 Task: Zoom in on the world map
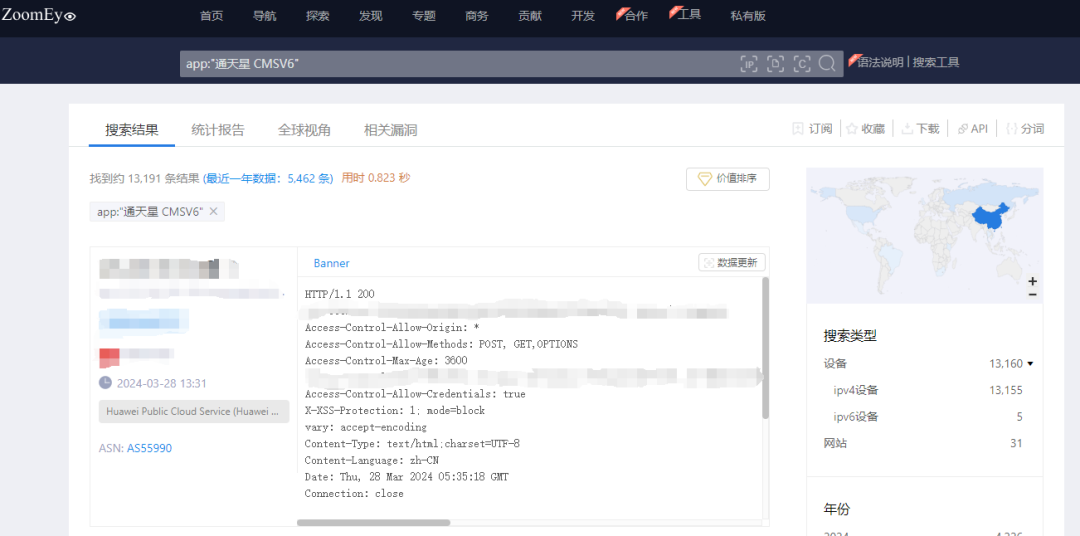pos(1032,281)
